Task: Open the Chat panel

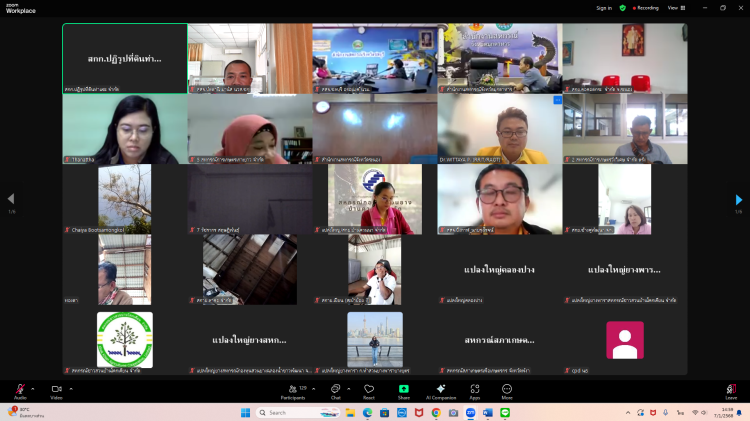Action: click(x=336, y=391)
